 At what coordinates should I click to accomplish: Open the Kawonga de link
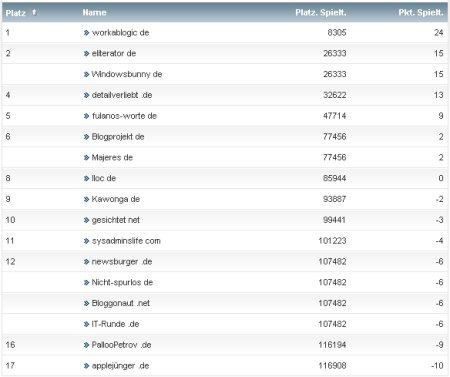[115, 199]
